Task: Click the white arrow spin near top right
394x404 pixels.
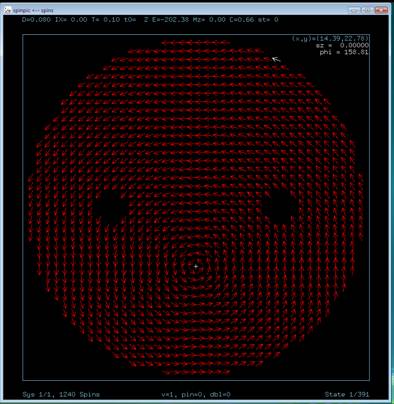Action: point(276,59)
